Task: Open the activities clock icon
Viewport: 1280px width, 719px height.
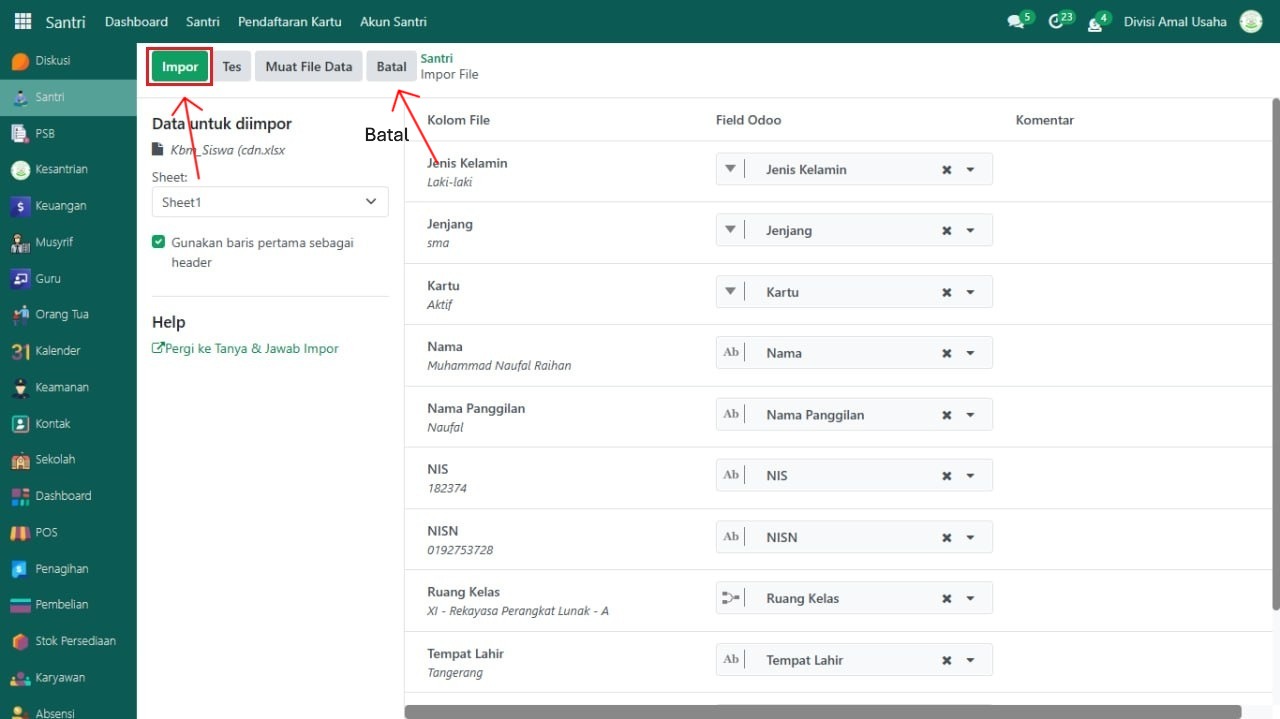Action: coord(1056,22)
